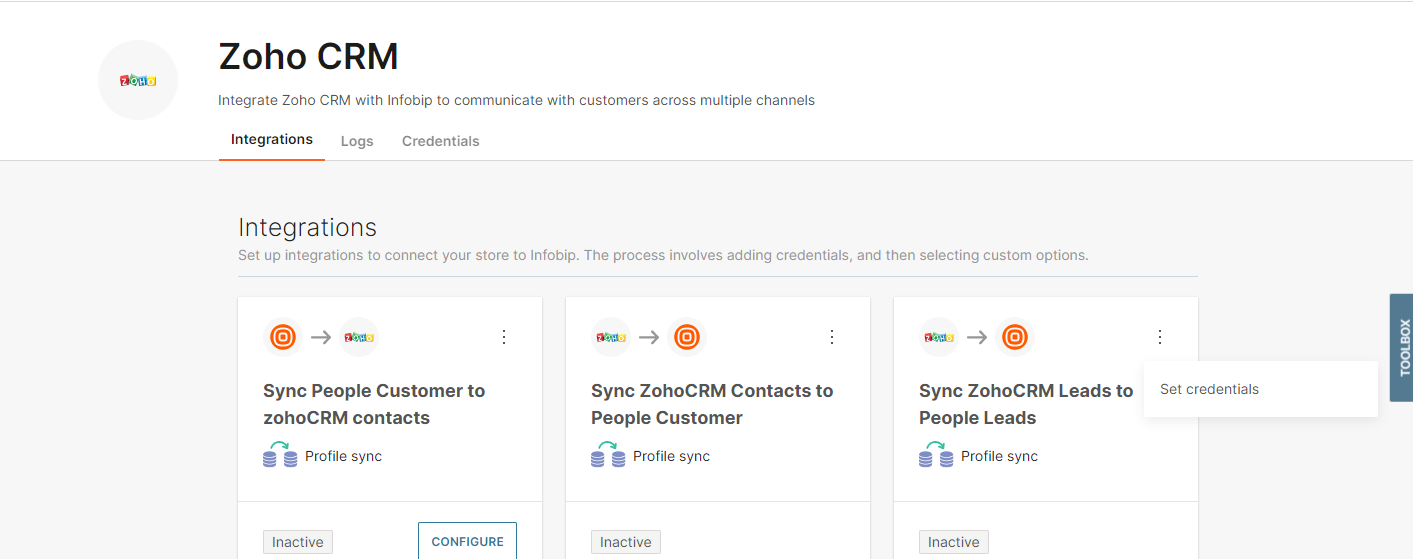
Task: Select Set credentials menu option
Action: pos(1209,389)
